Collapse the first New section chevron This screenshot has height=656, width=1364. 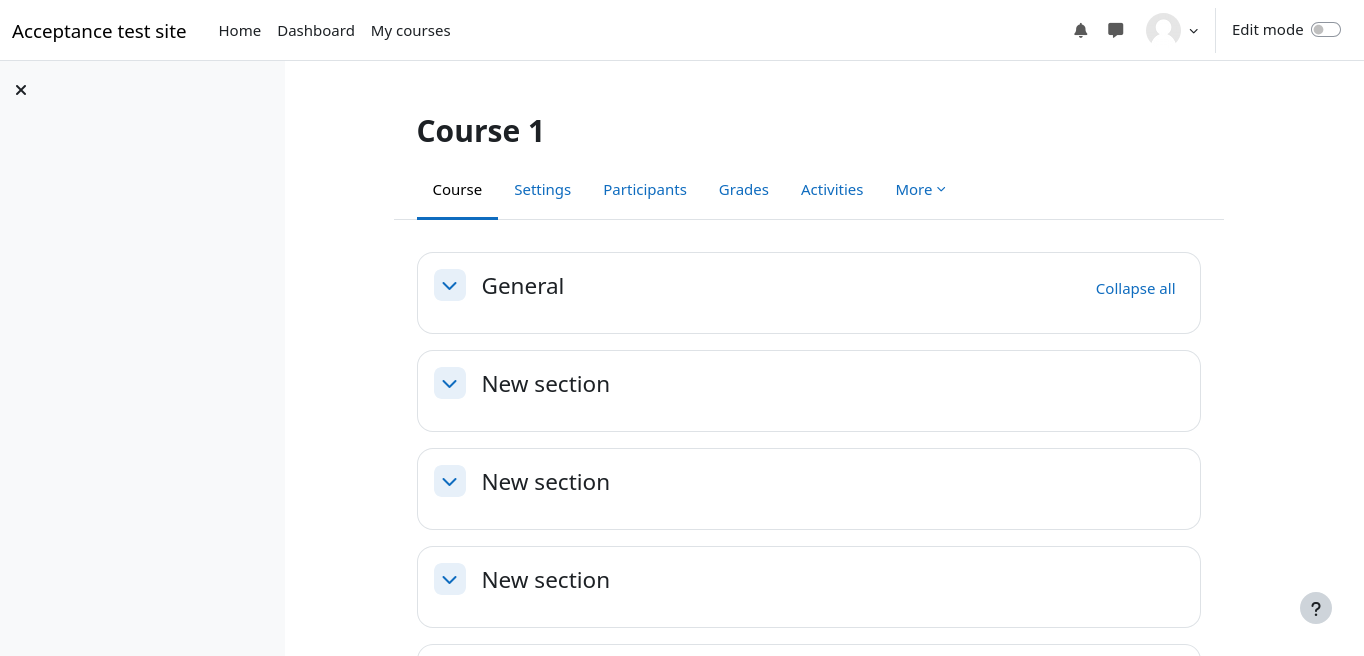click(x=450, y=383)
